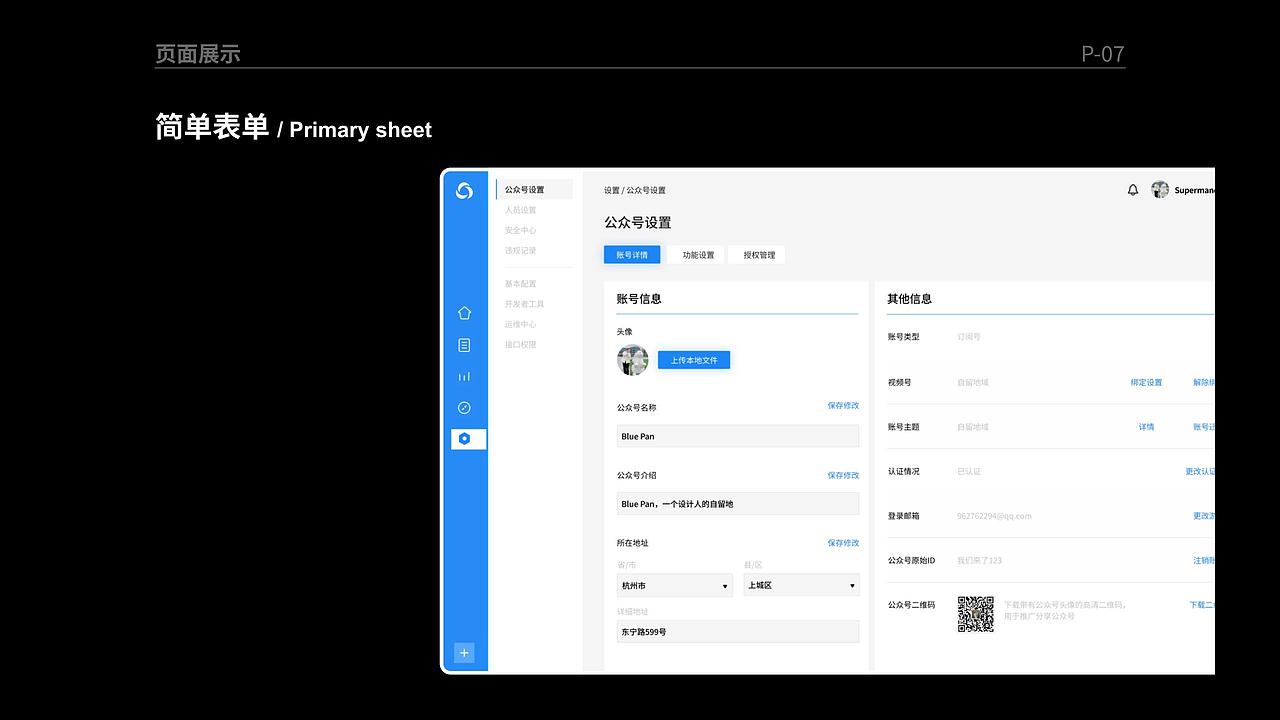Viewport: 1280px width, 720px height.
Task: Open the notification bell icon
Action: (1133, 190)
